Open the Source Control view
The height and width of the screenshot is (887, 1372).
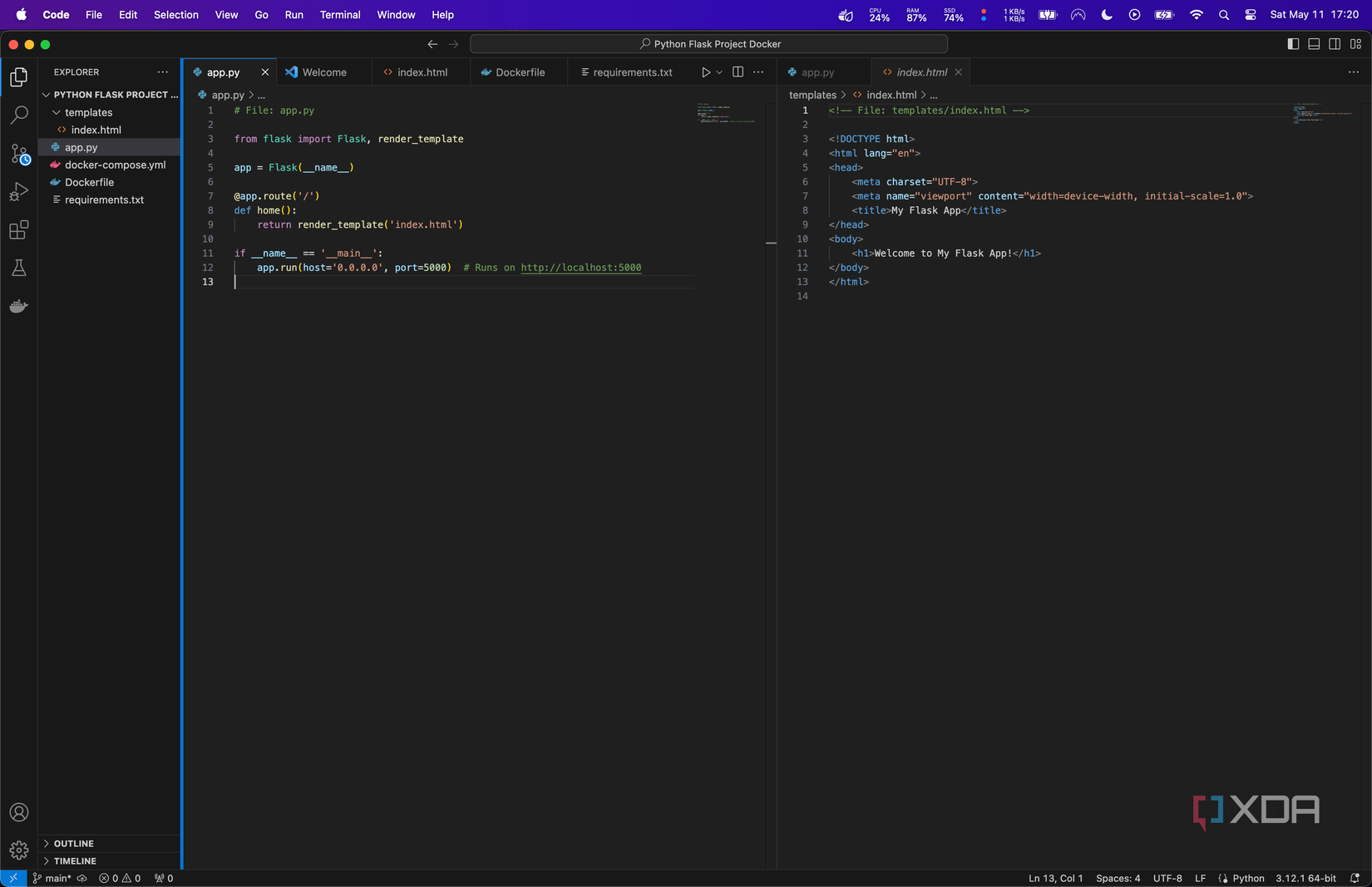[x=18, y=154]
